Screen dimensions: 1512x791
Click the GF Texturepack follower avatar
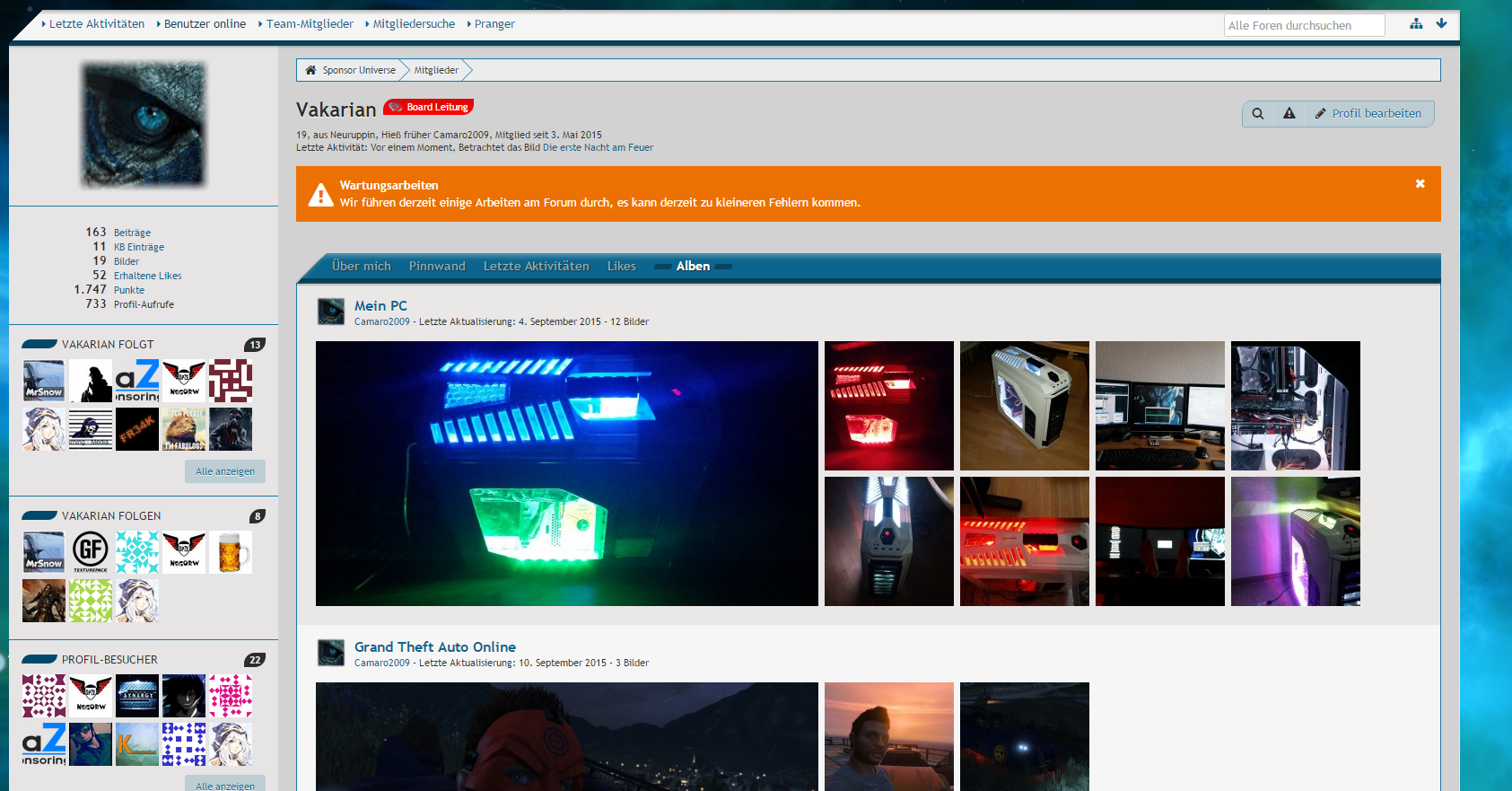coord(91,552)
